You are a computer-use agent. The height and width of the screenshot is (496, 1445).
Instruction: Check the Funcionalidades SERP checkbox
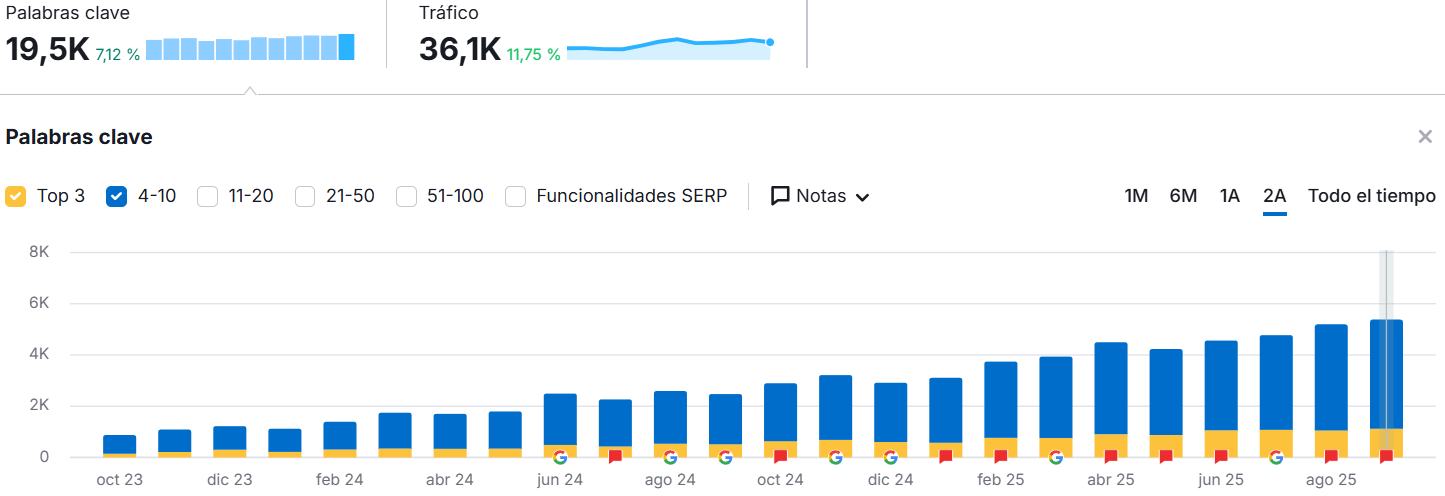point(516,196)
